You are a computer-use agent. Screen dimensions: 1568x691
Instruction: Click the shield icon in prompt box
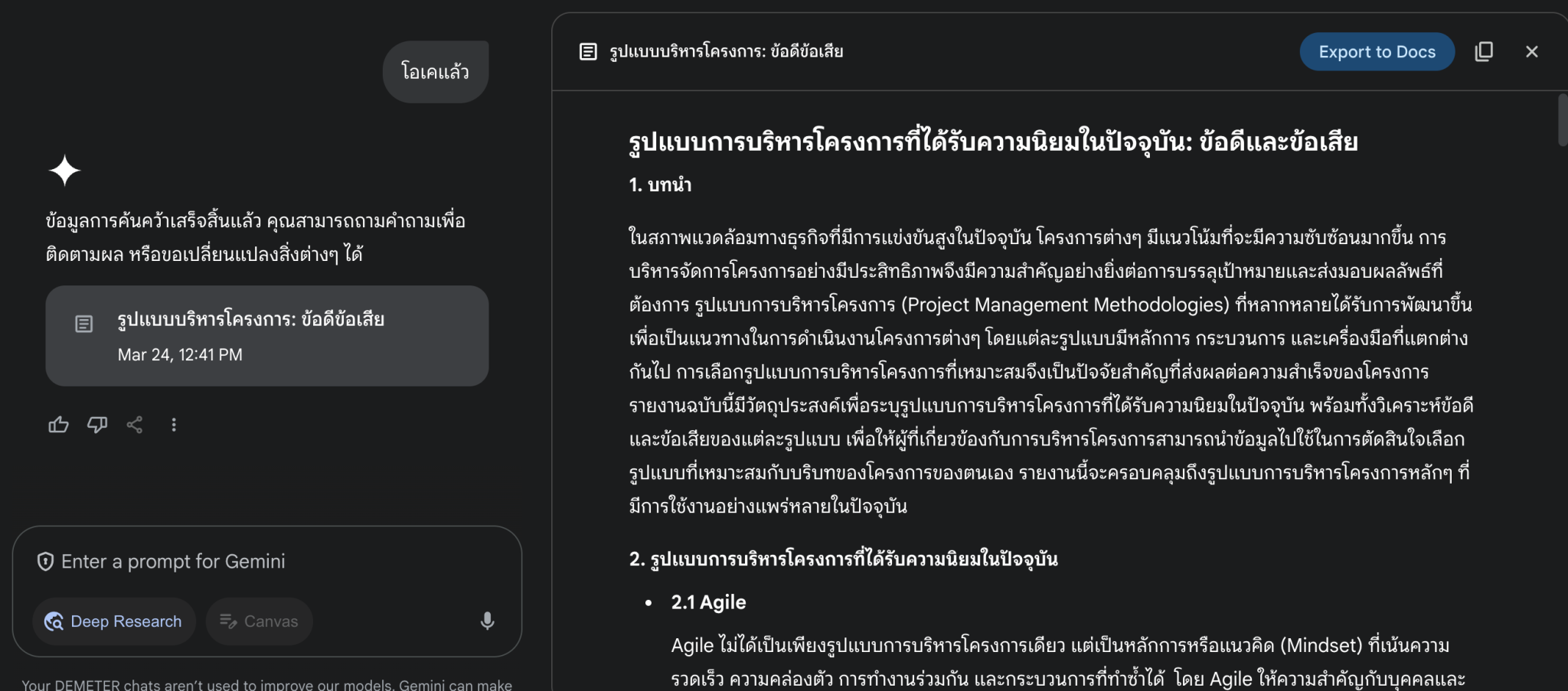click(45, 562)
